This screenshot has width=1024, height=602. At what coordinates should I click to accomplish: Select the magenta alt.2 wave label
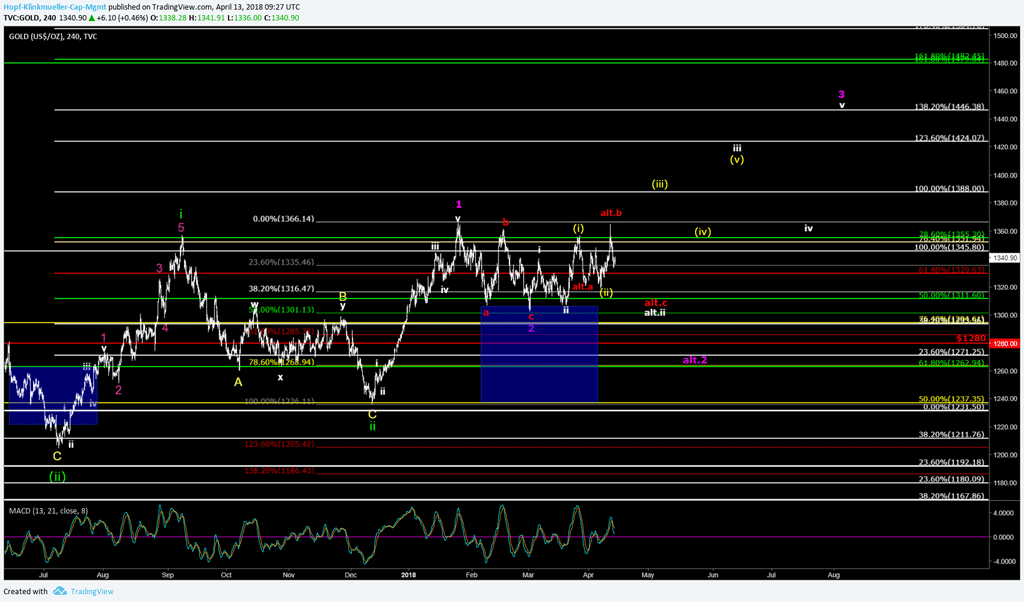coord(695,359)
